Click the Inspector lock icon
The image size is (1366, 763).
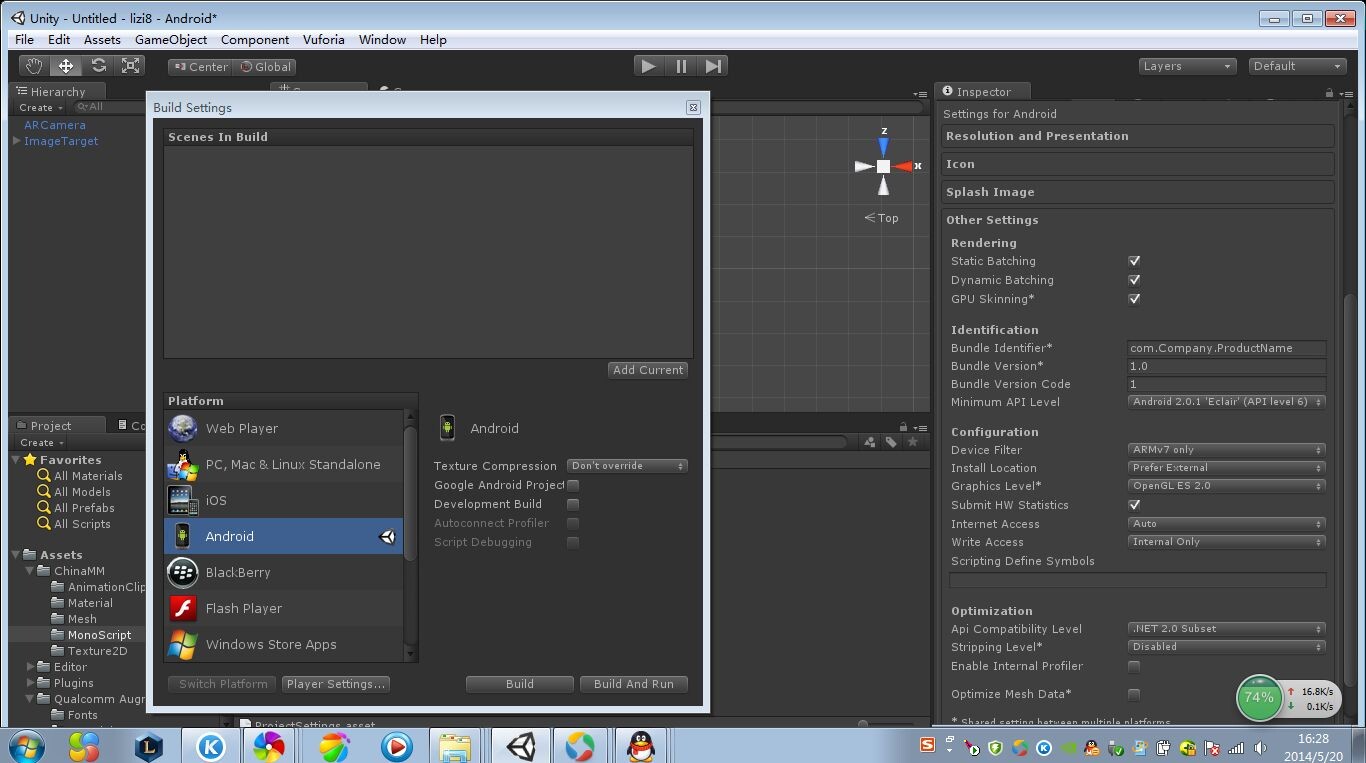pyautogui.click(x=1329, y=92)
